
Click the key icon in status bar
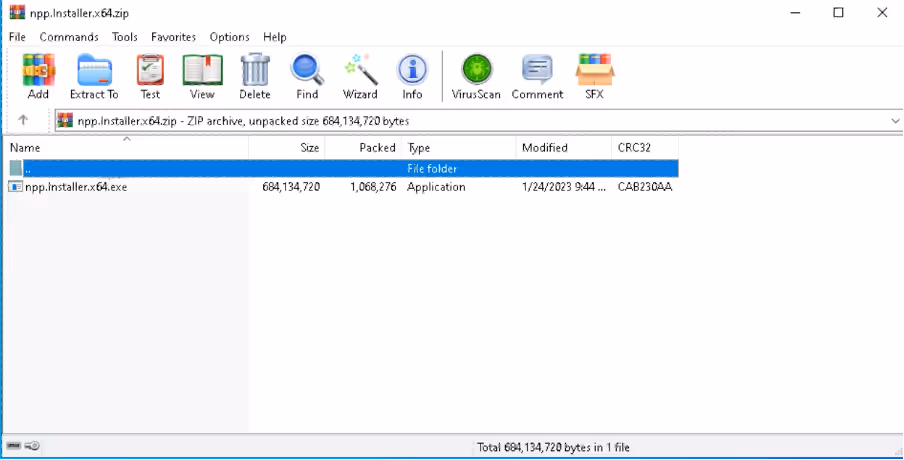pyautogui.click(x=33, y=446)
